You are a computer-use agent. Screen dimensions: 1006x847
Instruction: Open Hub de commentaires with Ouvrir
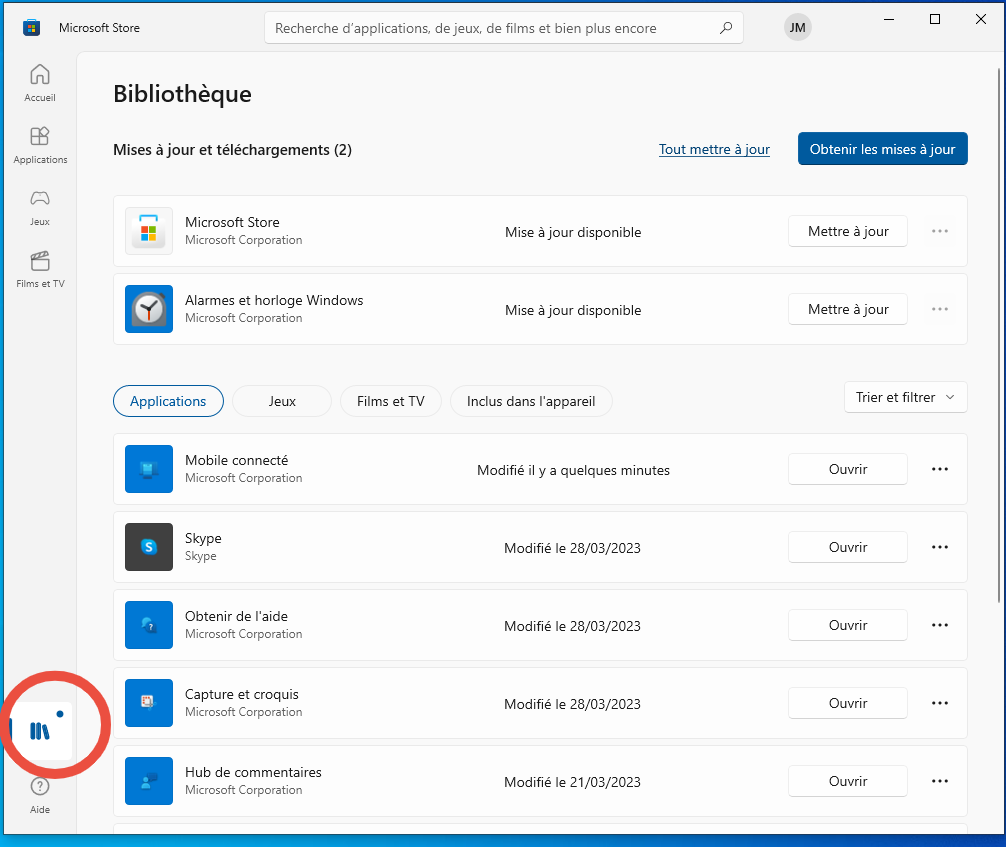(848, 781)
